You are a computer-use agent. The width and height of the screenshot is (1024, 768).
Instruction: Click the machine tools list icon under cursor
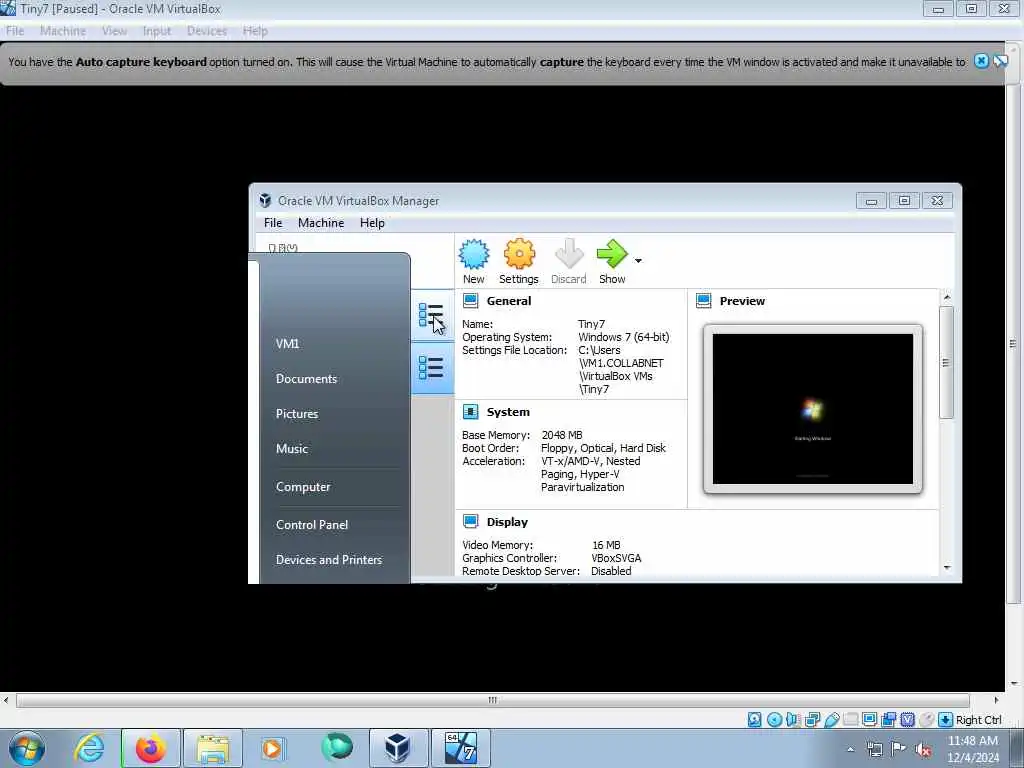pos(431,315)
